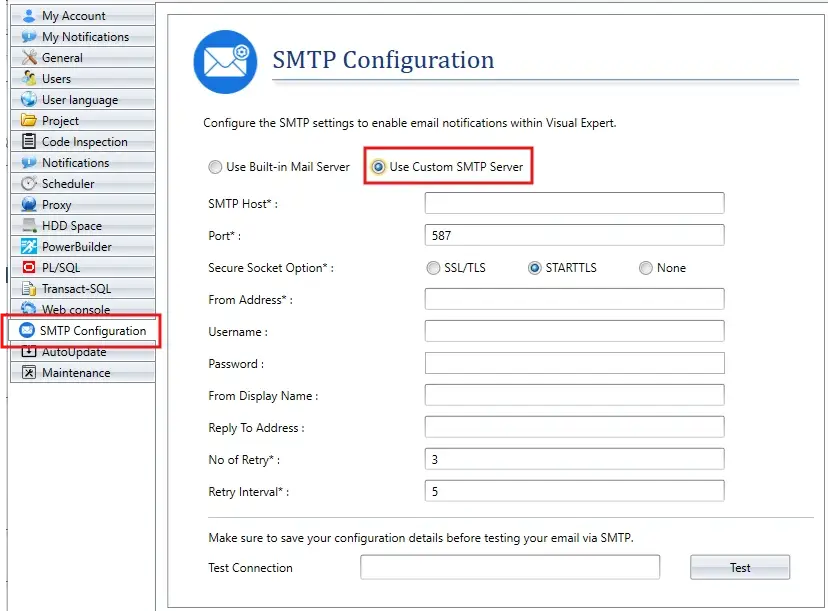Click the User language globe icon

click(x=29, y=99)
